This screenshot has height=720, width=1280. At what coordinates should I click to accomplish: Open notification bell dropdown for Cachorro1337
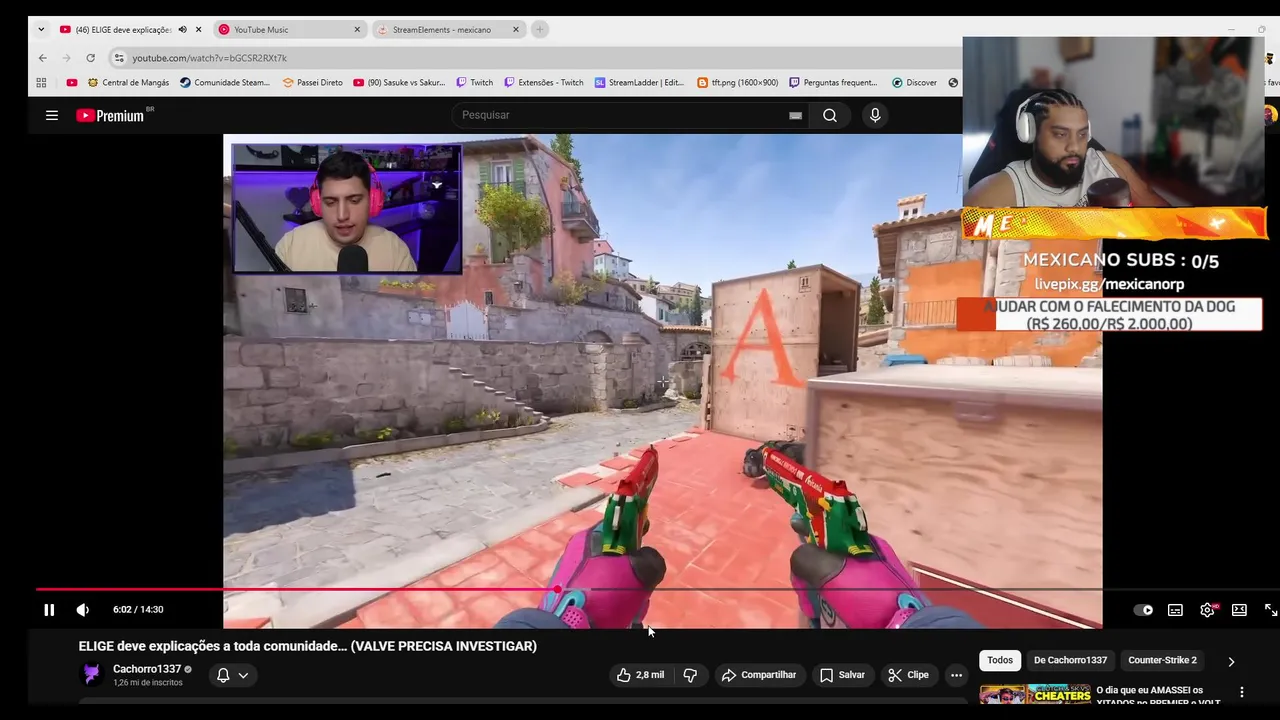tap(232, 675)
